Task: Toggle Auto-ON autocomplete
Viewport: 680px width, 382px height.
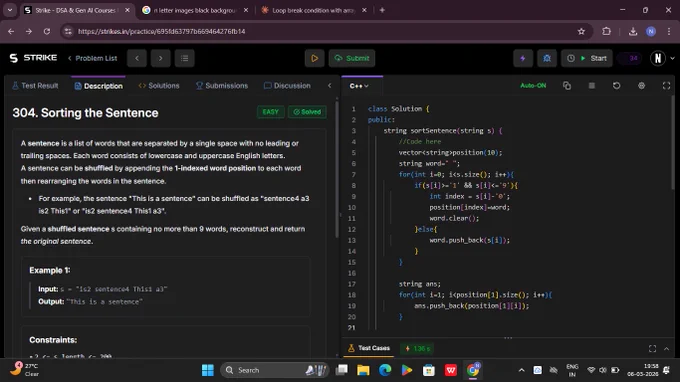Action: click(533, 85)
